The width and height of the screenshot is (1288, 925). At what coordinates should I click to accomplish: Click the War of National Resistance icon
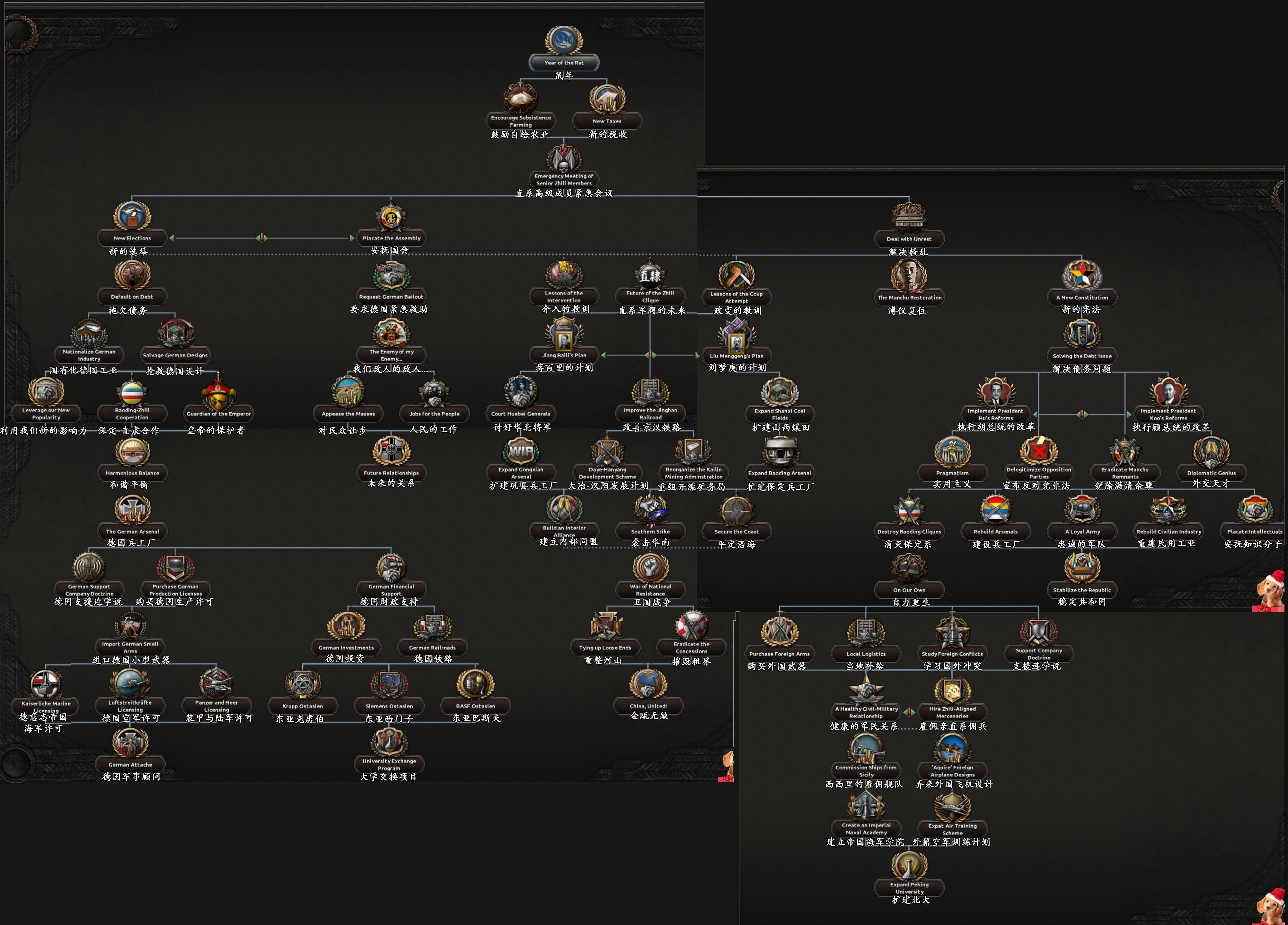[650, 568]
